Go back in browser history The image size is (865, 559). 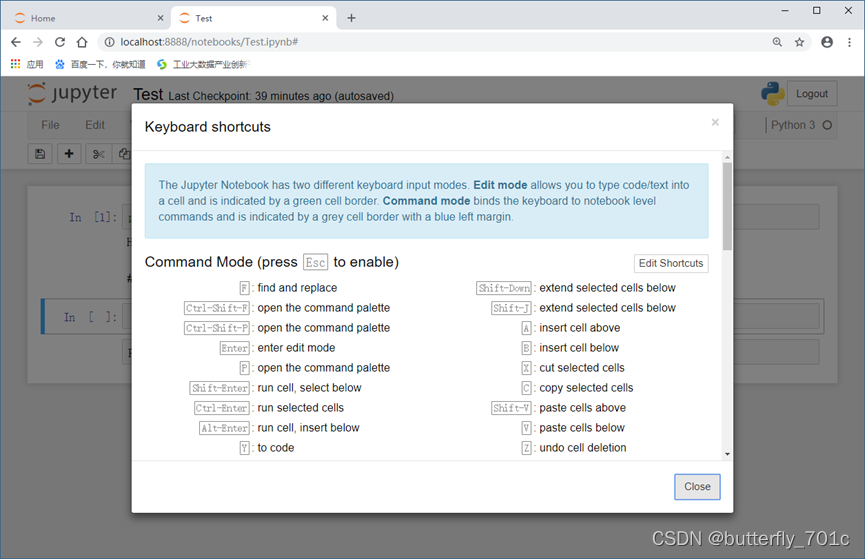pos(16,42)
